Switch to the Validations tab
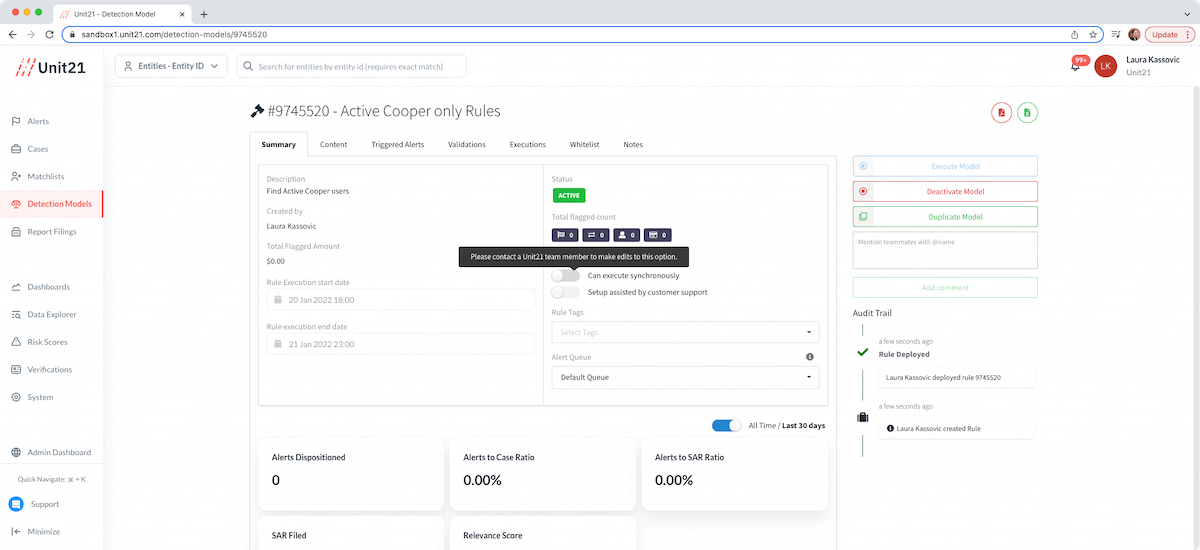1200x550 pixels. click(467, 144)
